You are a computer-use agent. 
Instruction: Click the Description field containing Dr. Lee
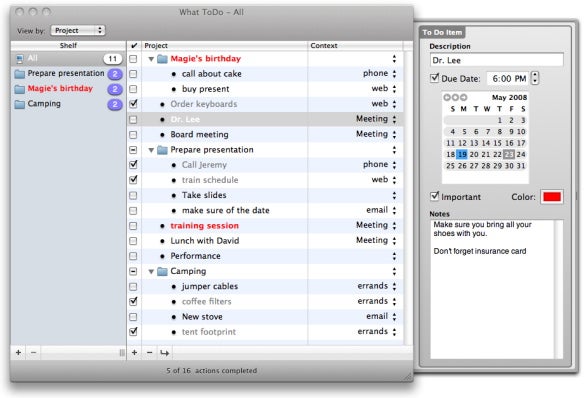(x=497, y=60)
